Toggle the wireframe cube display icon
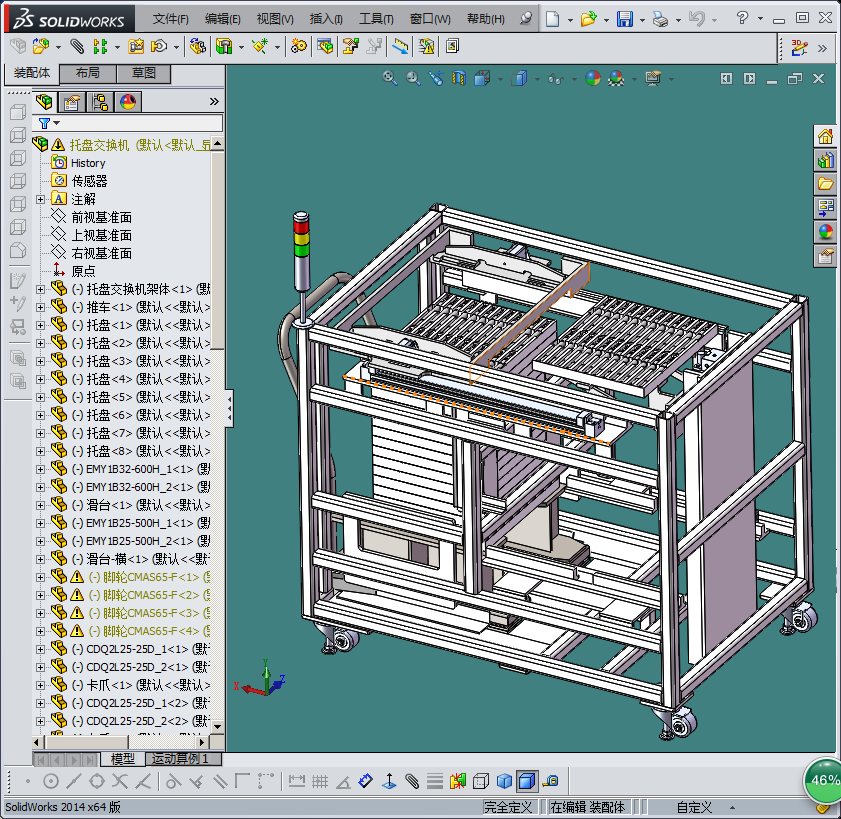This screenshot has width=841, height=819. [481, 781]
